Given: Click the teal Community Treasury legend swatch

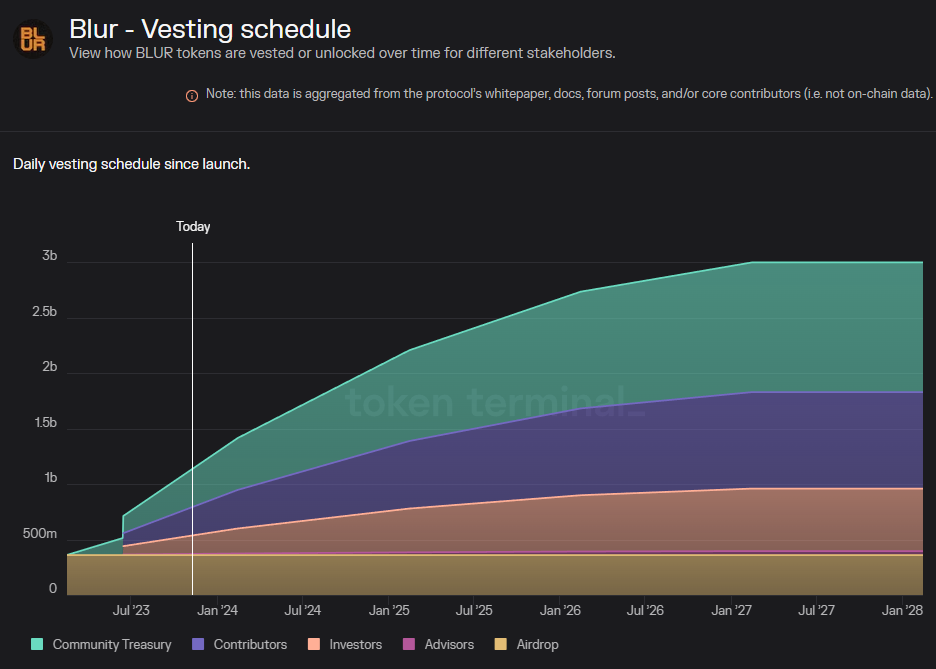Looking at the screenshot, I should pyautogui.click(x=38, y=645).
